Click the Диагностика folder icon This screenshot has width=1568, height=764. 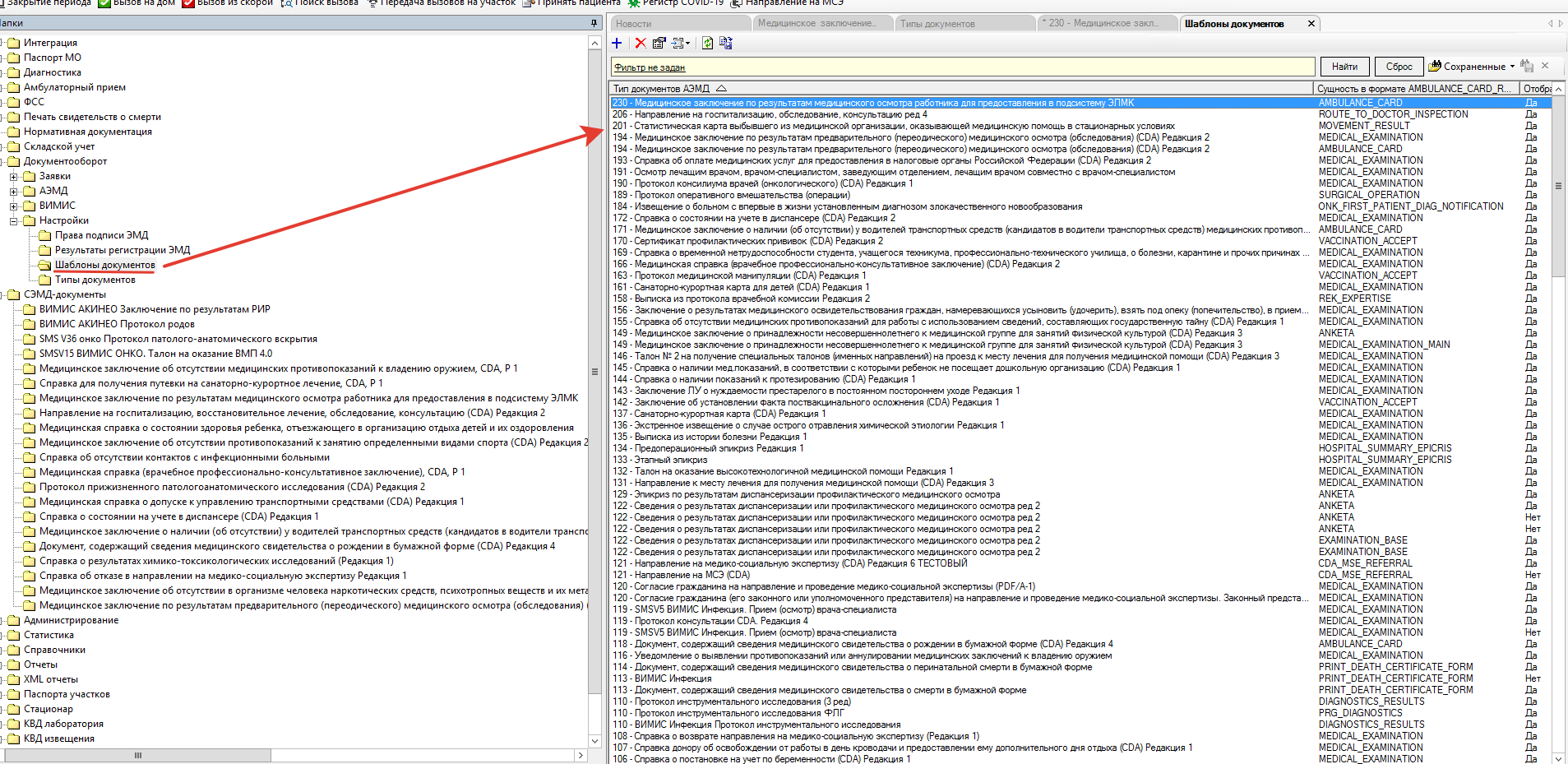click(14, 72)
